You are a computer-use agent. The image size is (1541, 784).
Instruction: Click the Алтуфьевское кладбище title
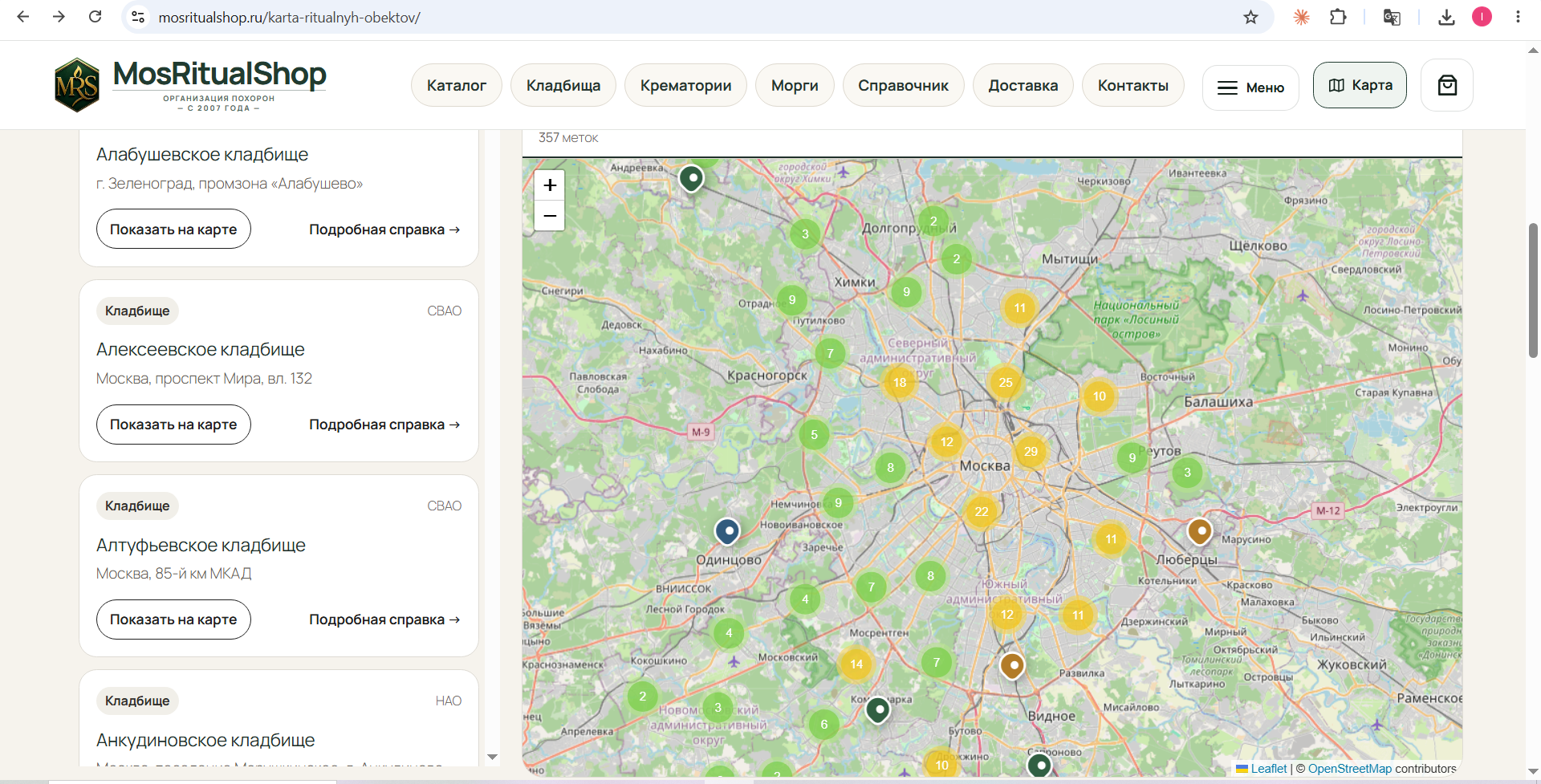(201, 546)
